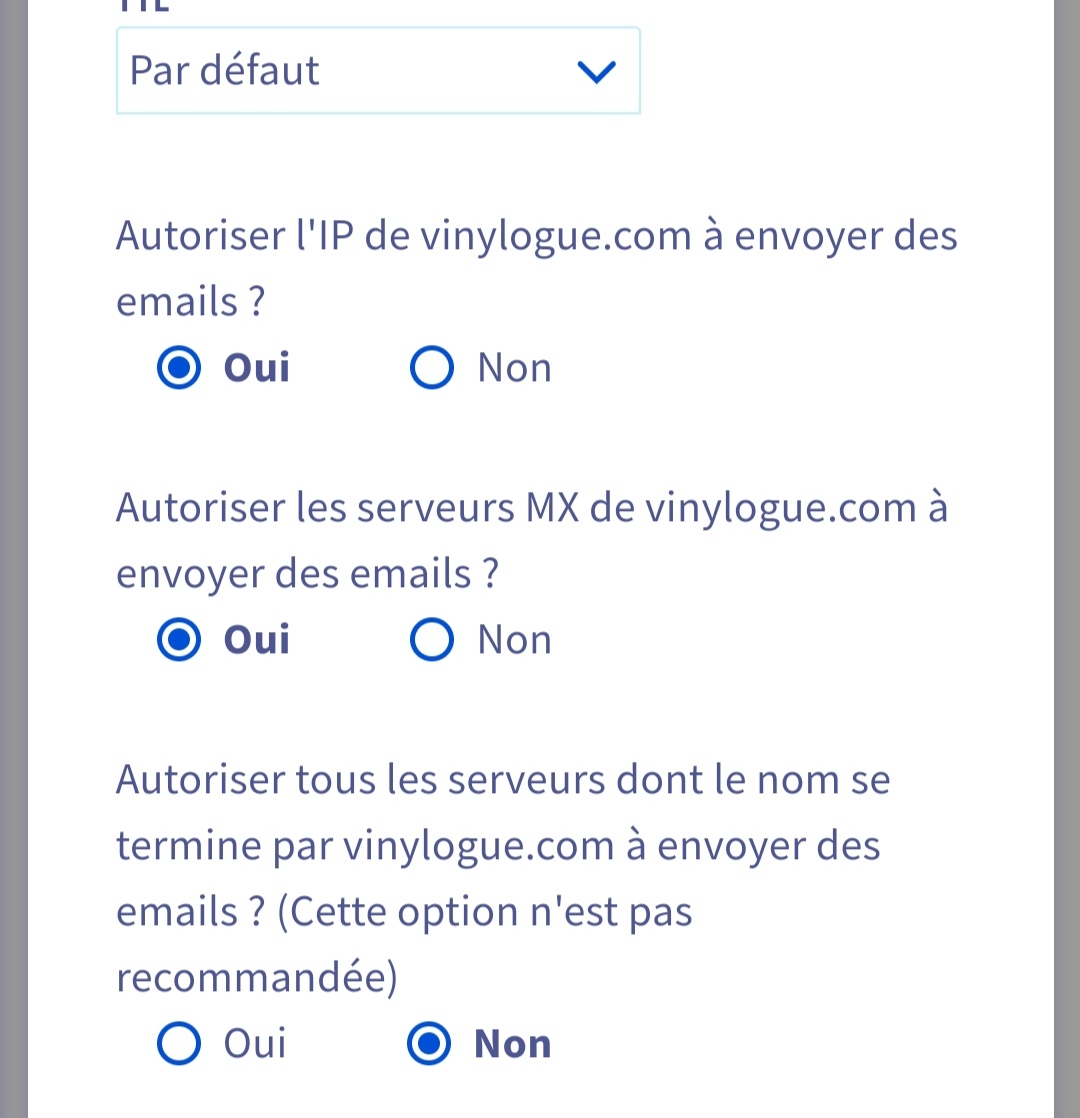Click the 'Oui' label under not-recommended option

[x=255, y=1044]
